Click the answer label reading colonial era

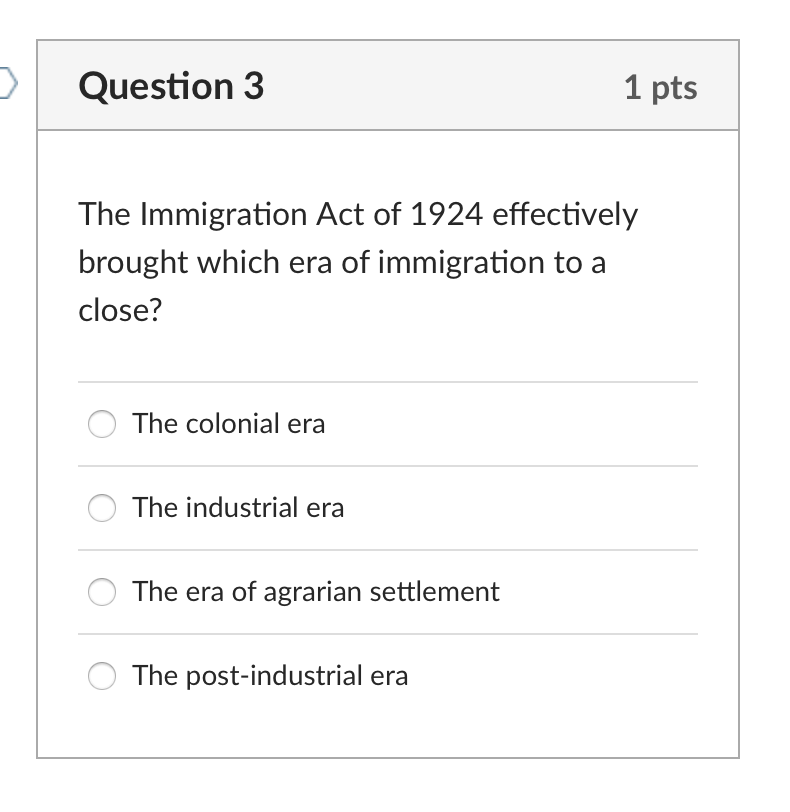point(229,424)
